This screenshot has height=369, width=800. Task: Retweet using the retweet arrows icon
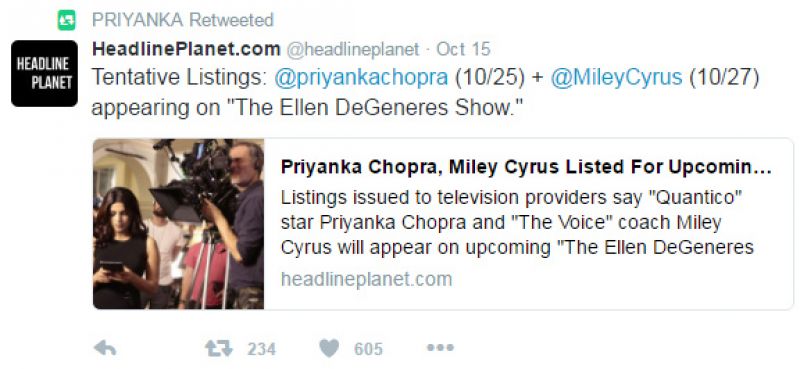coord(218,349)
